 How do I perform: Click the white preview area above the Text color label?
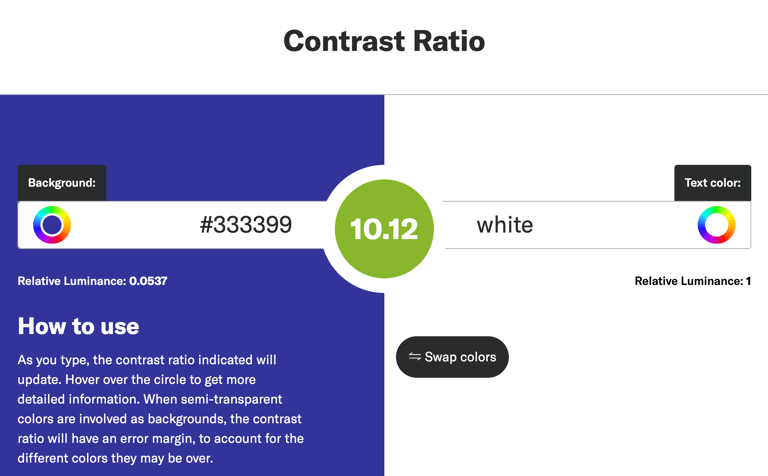576,130
